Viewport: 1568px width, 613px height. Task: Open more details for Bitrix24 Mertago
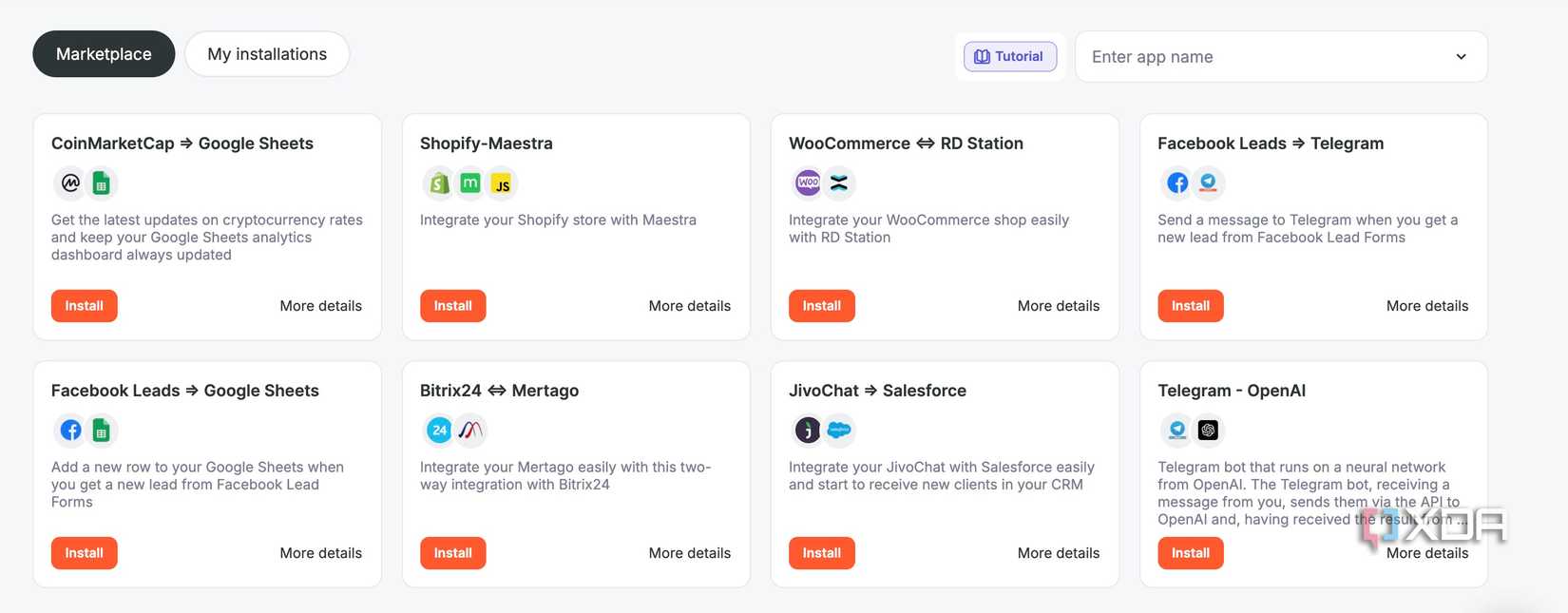(689, 553)
